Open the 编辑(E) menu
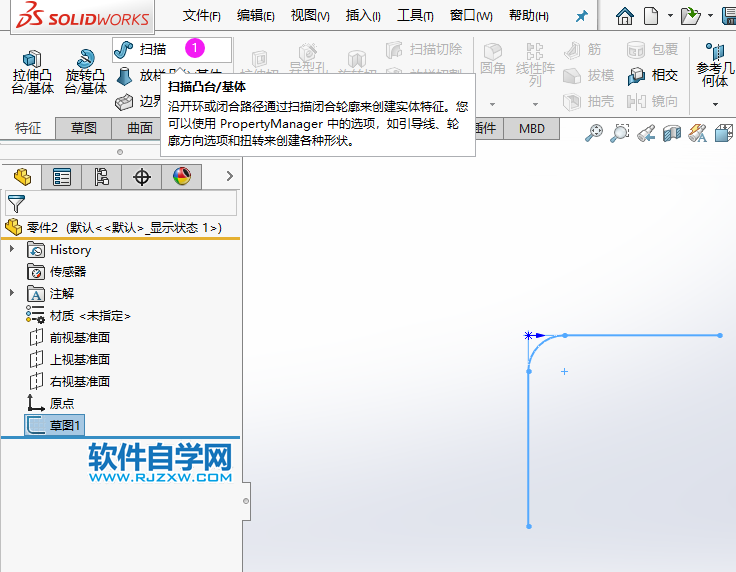 256,16
